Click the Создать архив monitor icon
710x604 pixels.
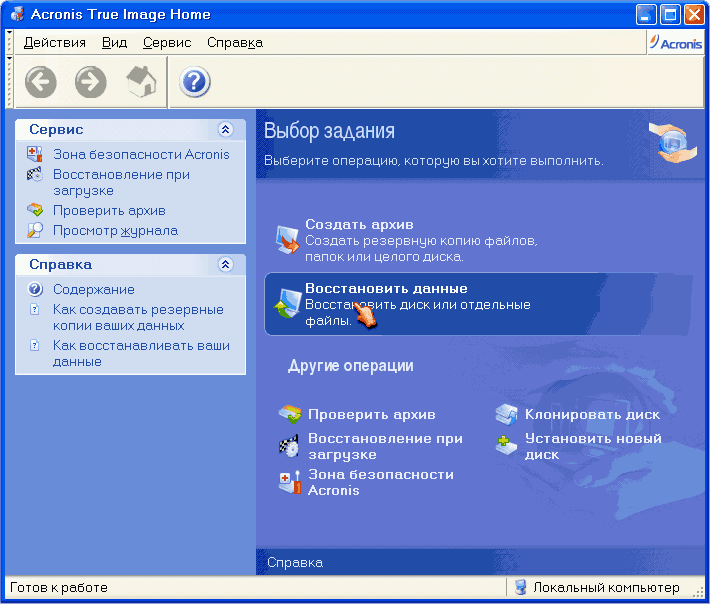288,240
